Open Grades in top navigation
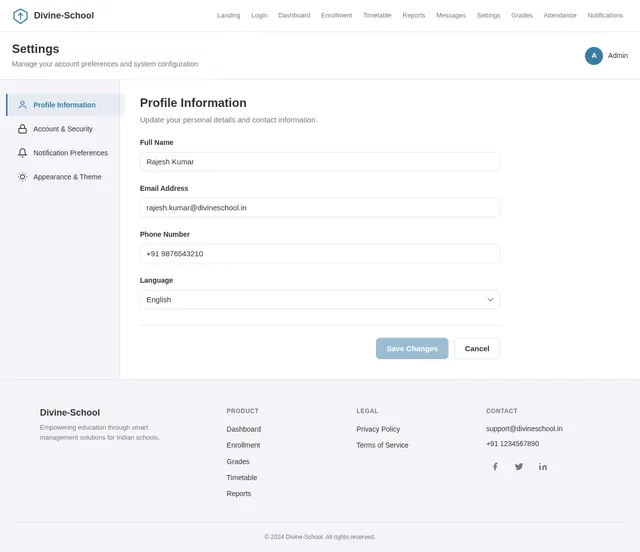 point(522,16)
